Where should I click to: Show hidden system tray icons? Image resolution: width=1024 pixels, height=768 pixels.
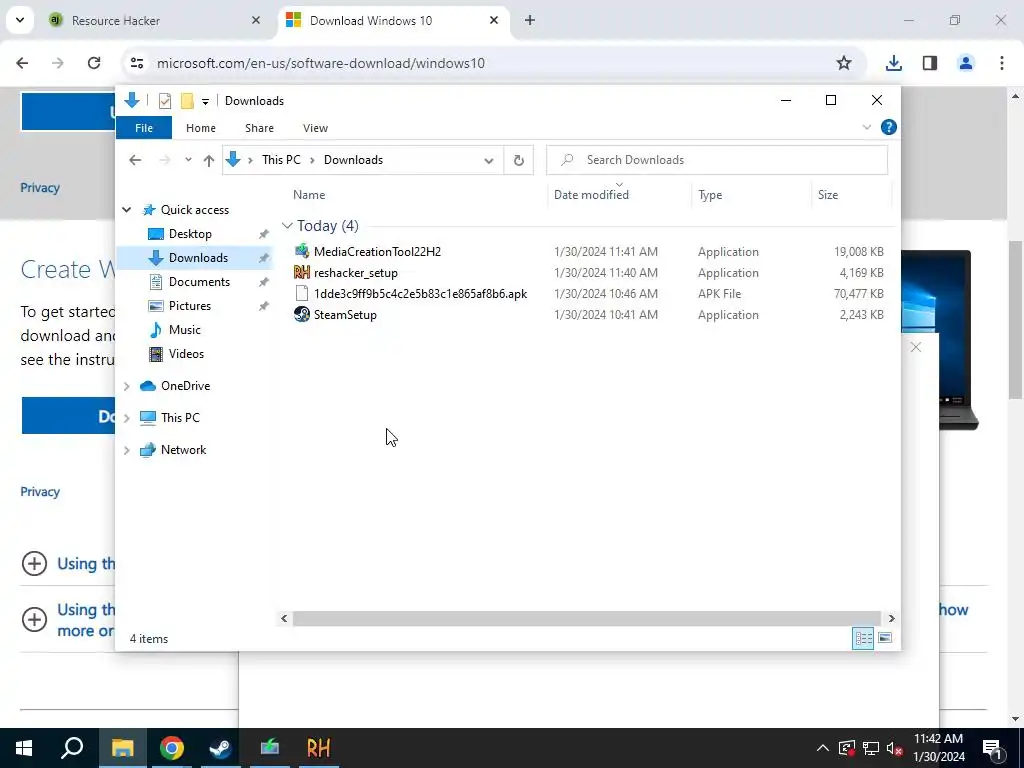822,748
